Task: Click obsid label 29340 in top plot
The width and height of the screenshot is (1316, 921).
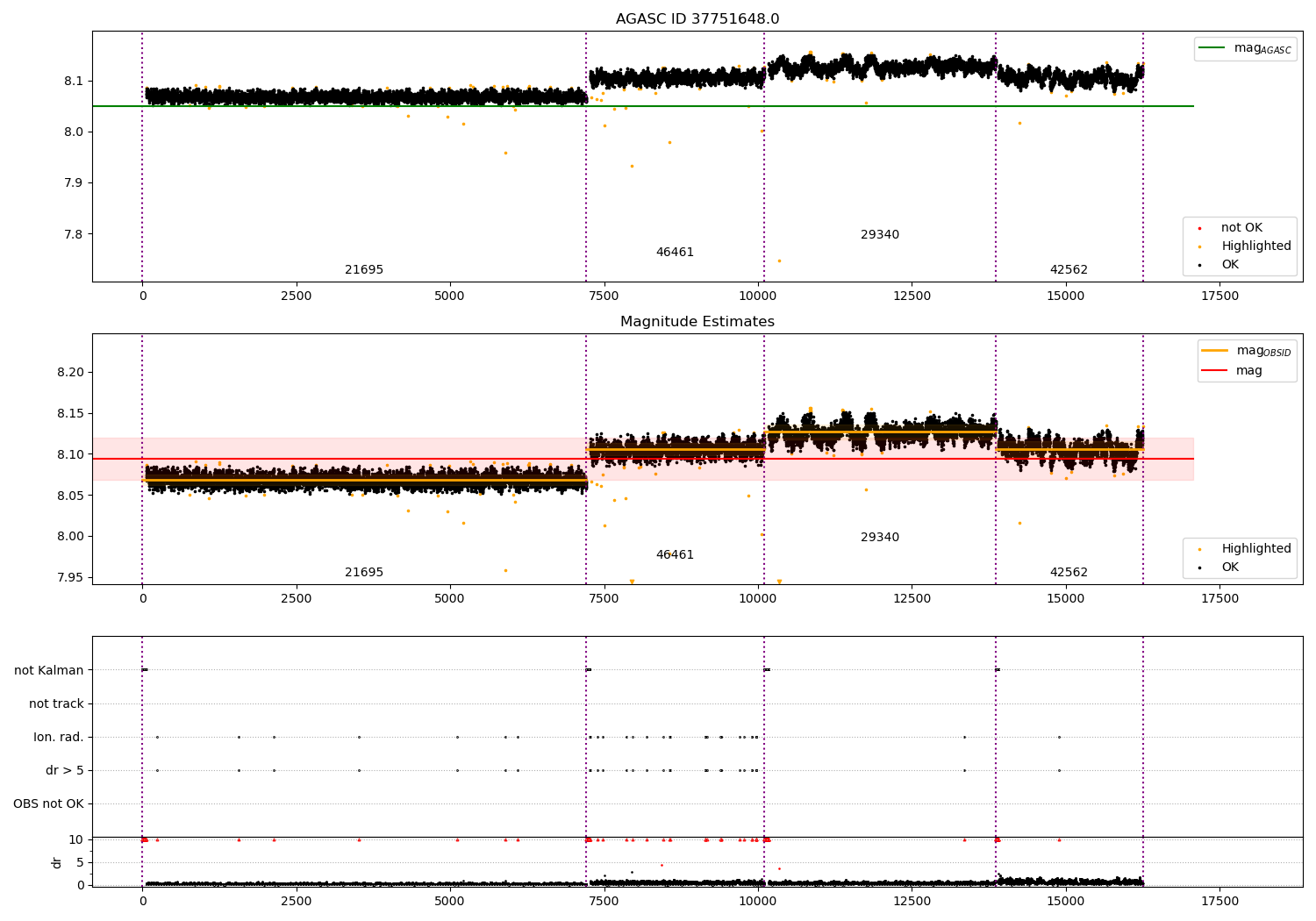Action: point(880,235)
